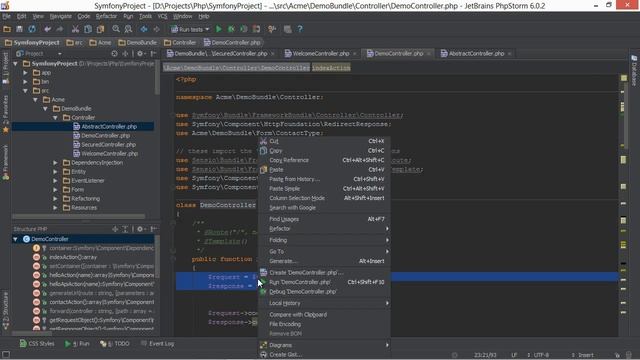The width and height of the screenshot is (640, 360).
Task: Click the Forward navigation arrow icon
Action: coord(156,29)
